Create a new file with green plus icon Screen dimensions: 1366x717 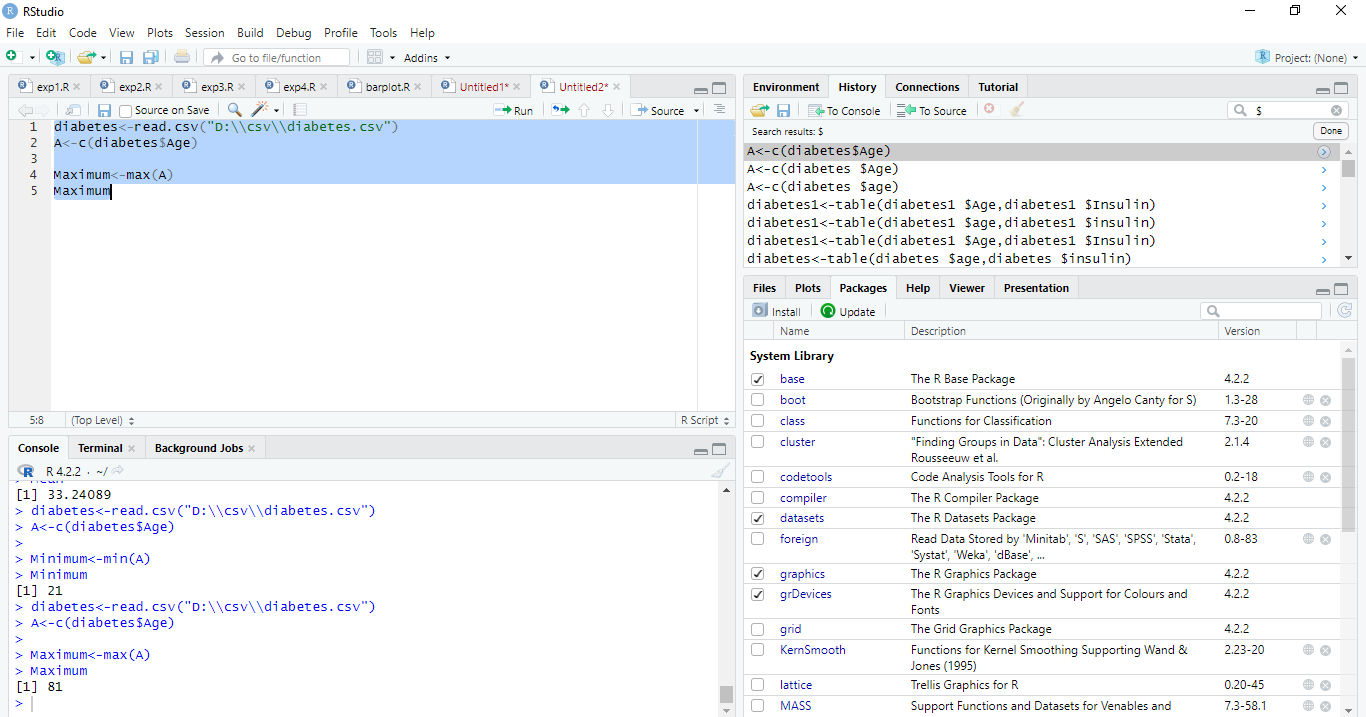pyautogui.click(x=15, y=57)
